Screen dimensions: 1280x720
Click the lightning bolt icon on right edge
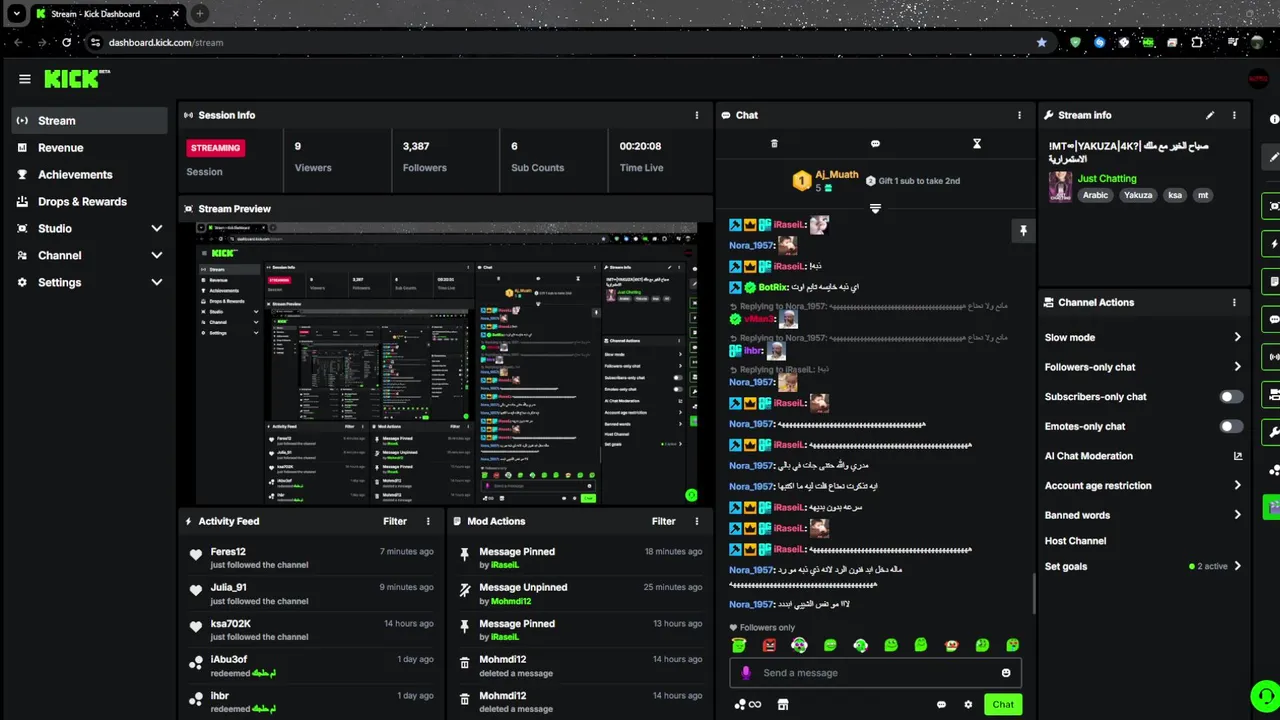tap(1273, 244)
